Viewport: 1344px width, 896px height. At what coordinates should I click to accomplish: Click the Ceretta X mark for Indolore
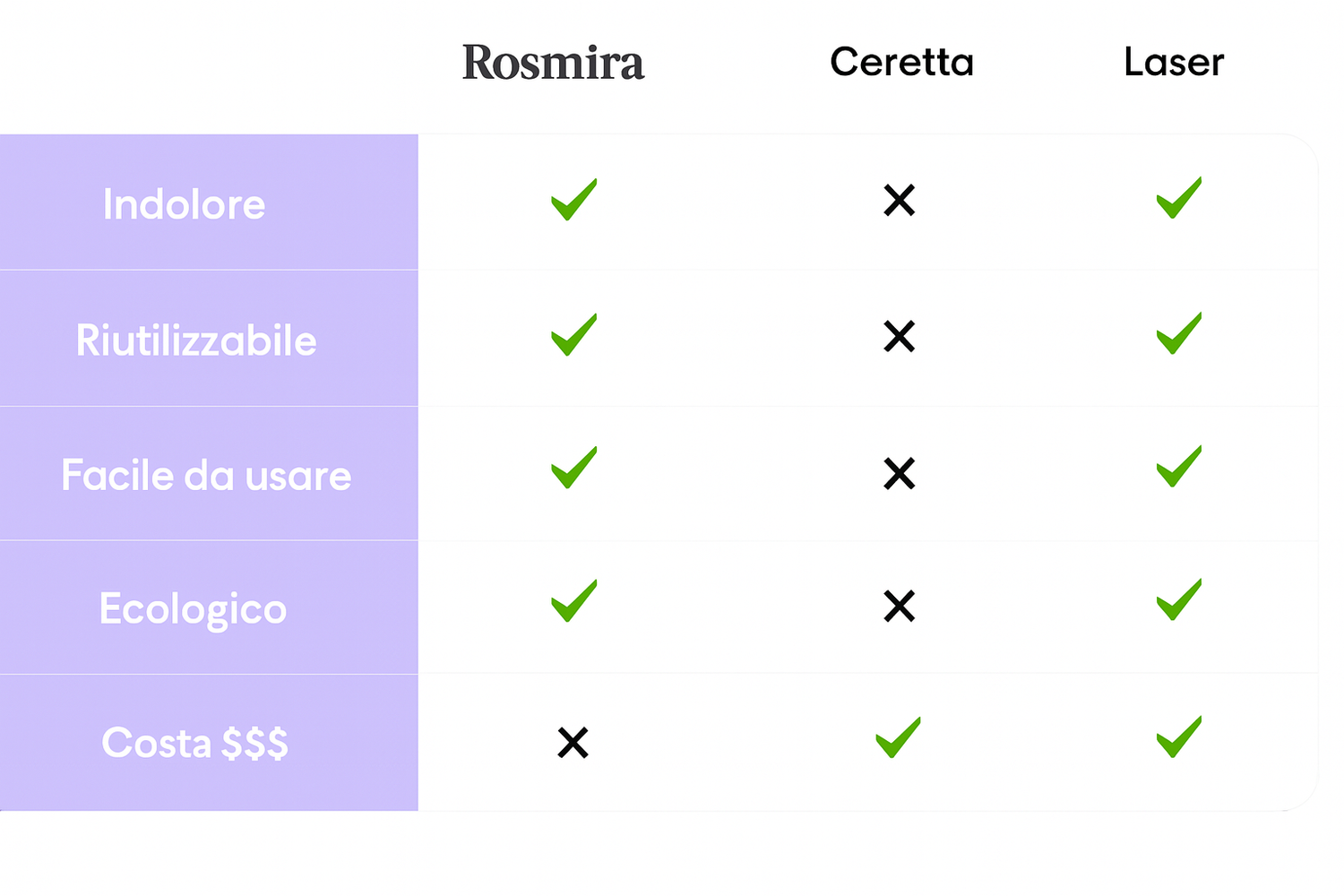[899, 200]
